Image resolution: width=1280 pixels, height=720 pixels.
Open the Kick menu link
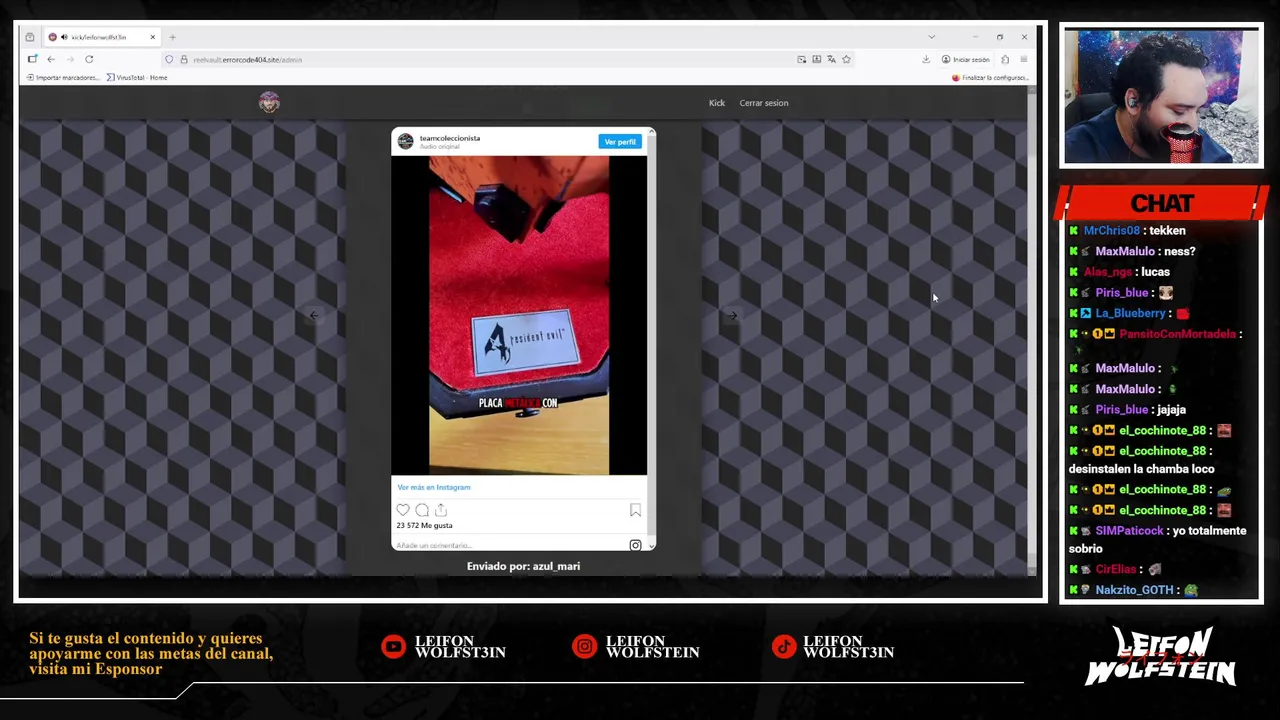click(x=717, y=103)
